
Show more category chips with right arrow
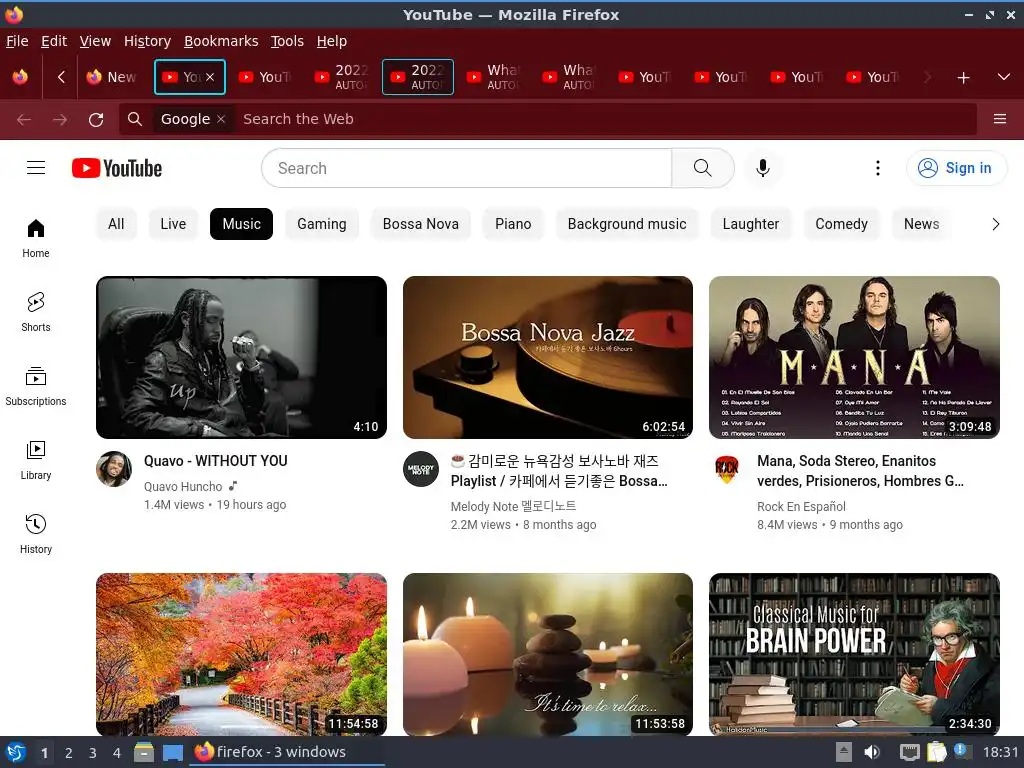point(995,224)
